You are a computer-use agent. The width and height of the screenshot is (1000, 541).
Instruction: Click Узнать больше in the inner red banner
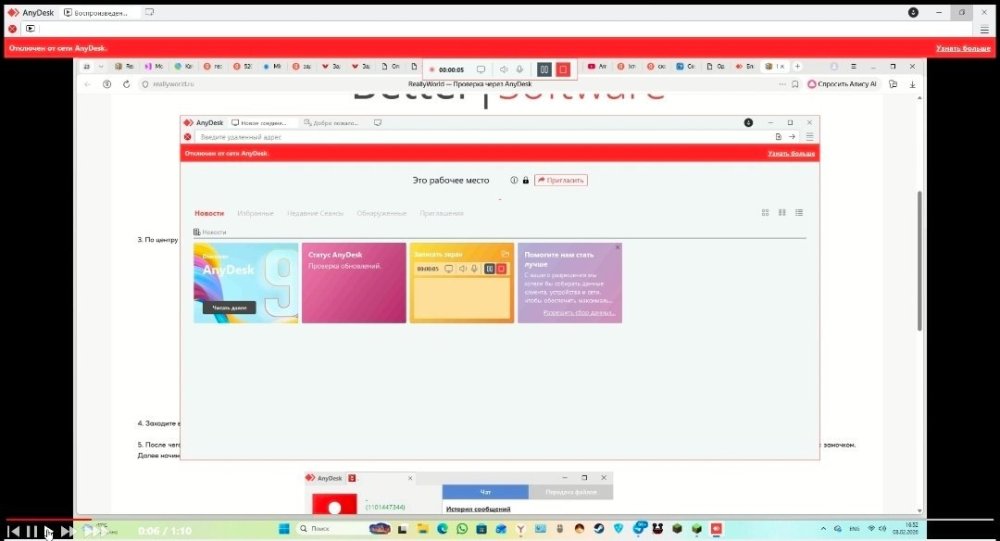pyautogui.click(x=791, y=154)
